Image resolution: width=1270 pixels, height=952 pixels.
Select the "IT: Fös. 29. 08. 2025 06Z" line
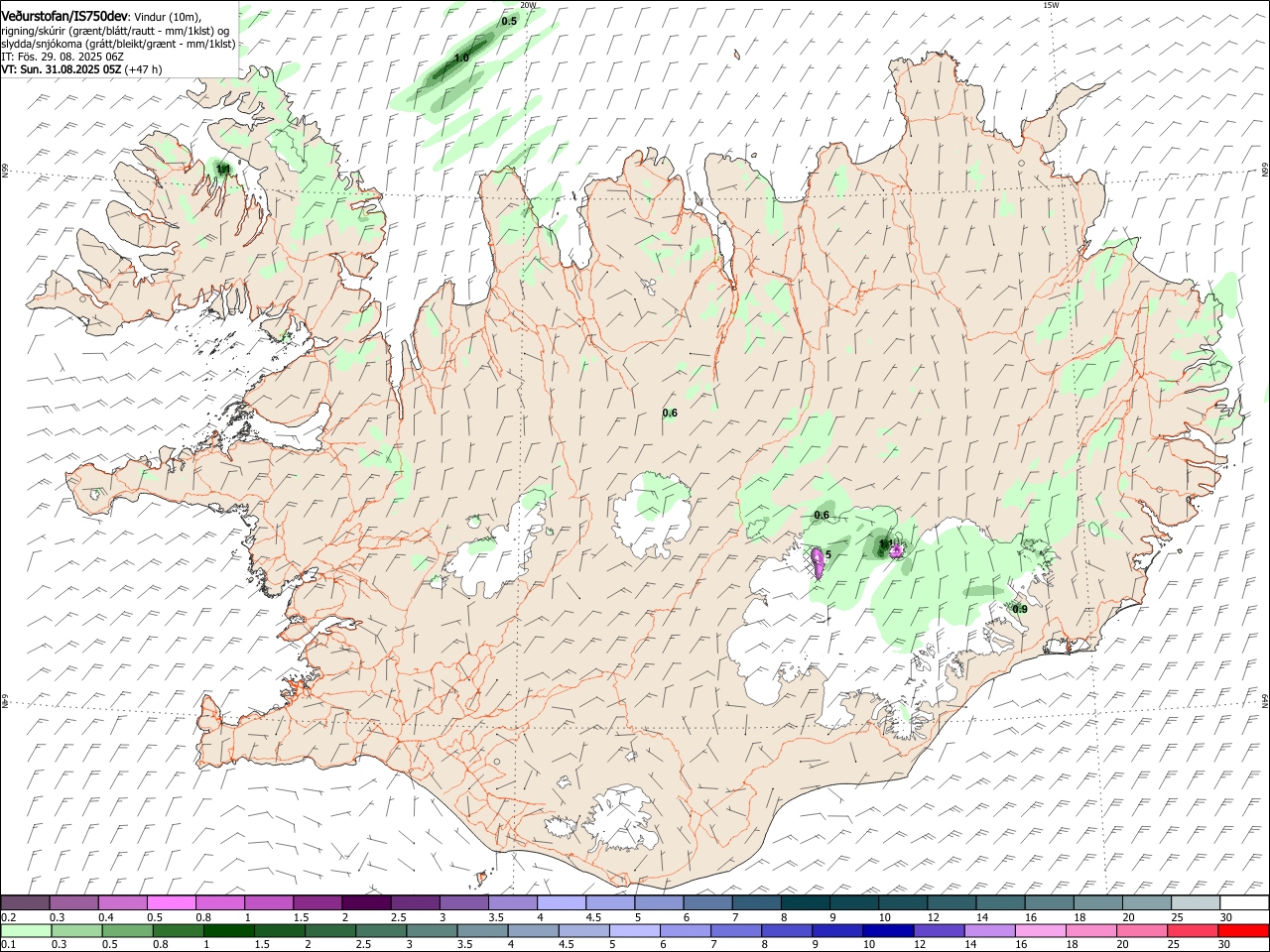pos(62,57)
